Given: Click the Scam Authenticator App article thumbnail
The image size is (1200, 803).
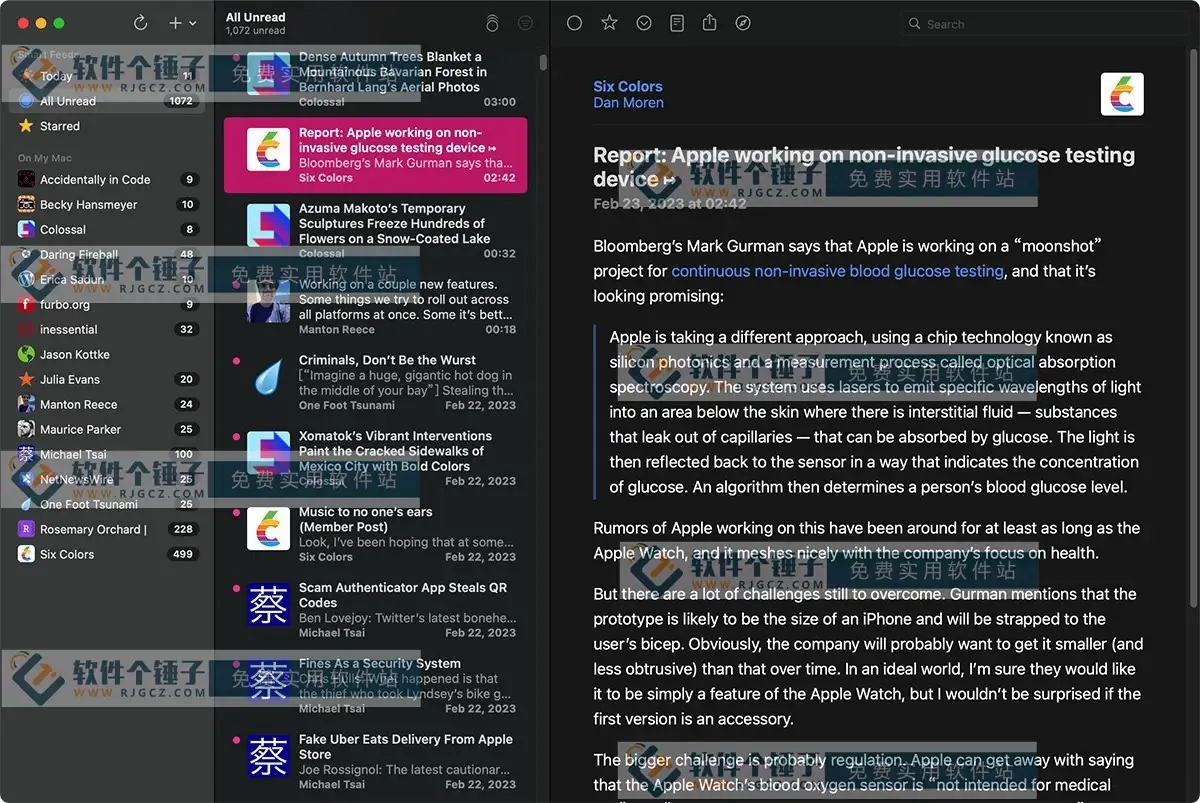Looking at the screenshot, I should coord(268,605).
